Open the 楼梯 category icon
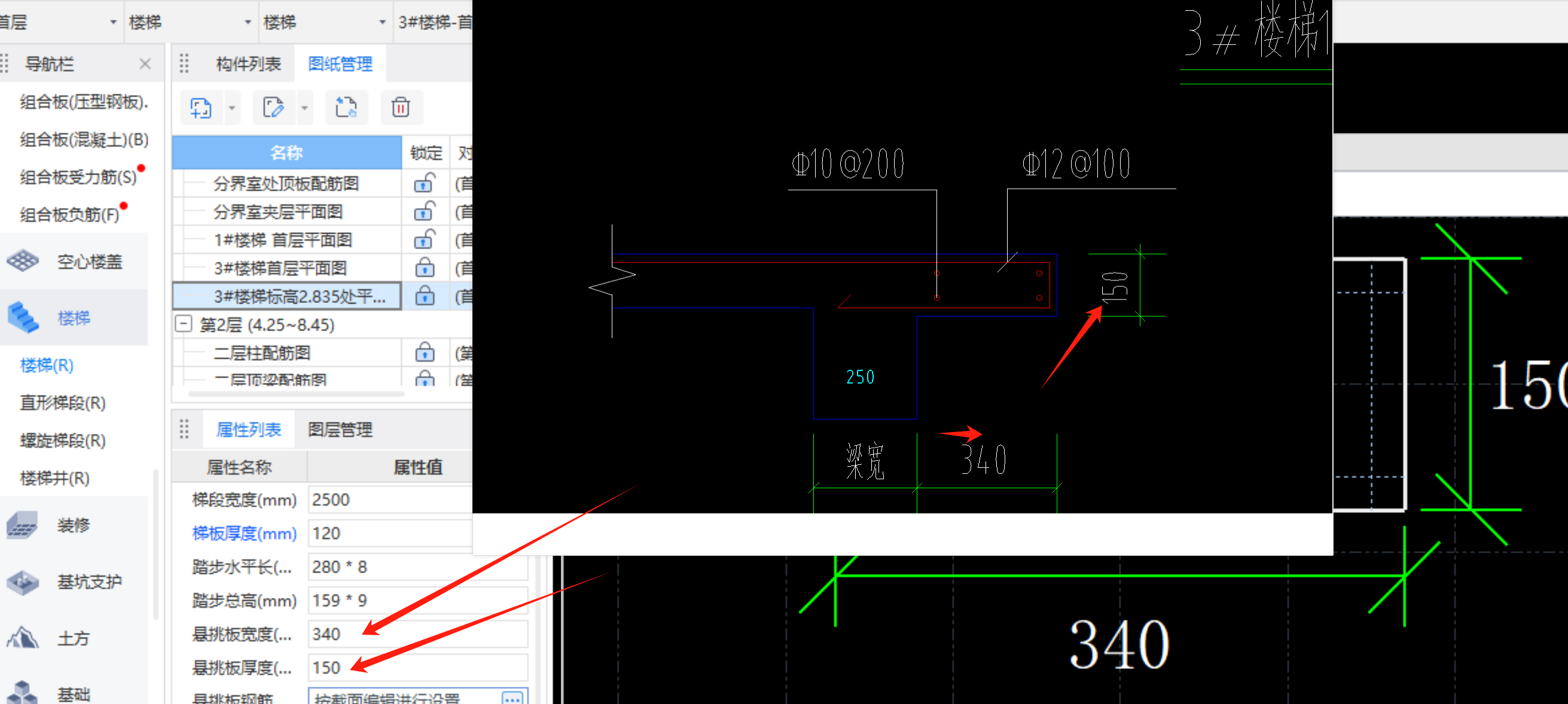The height and width of the screenshot is (704, 1568). tap(23, 317)
